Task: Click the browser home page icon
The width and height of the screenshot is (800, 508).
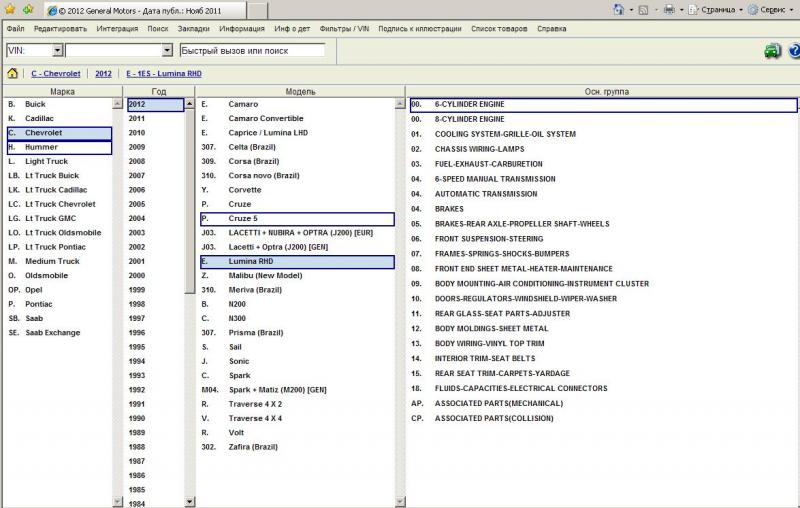Action: pos(618,9)
